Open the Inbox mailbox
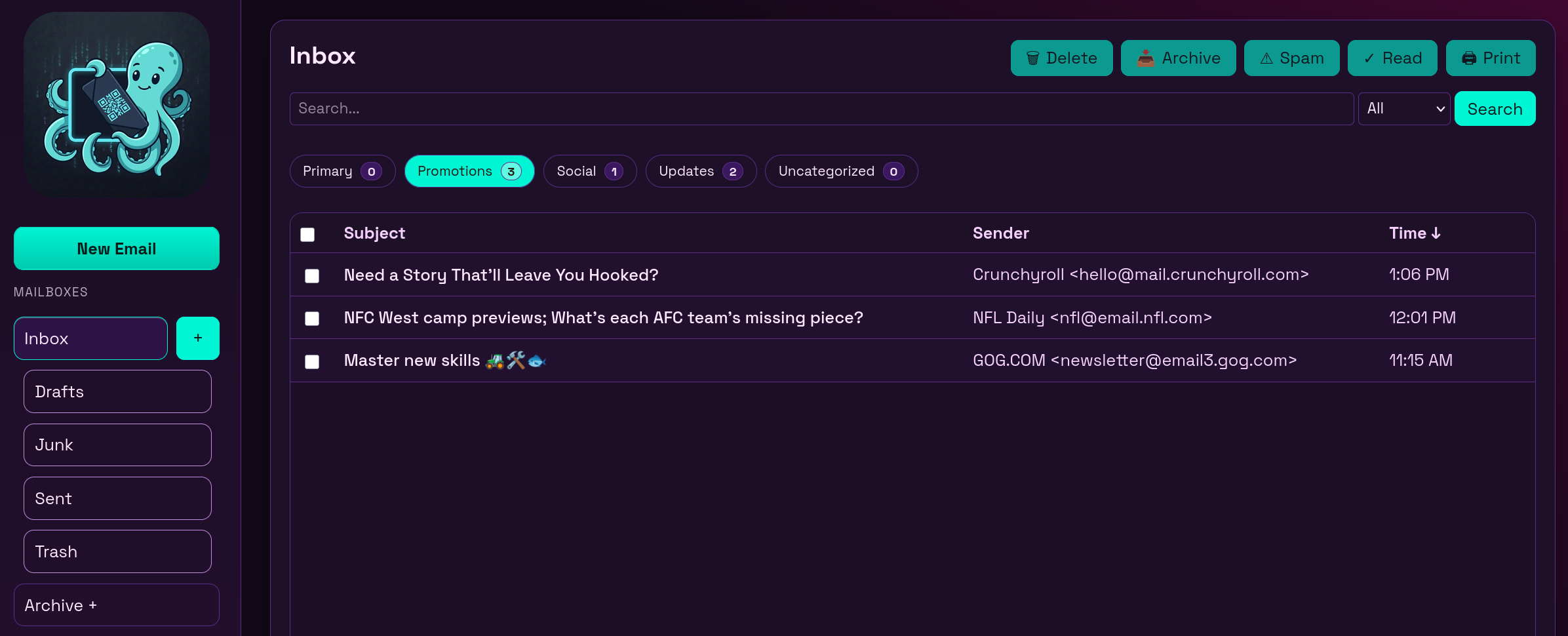This screenshot has height=636, width=1568. click(x=90, y=338)
